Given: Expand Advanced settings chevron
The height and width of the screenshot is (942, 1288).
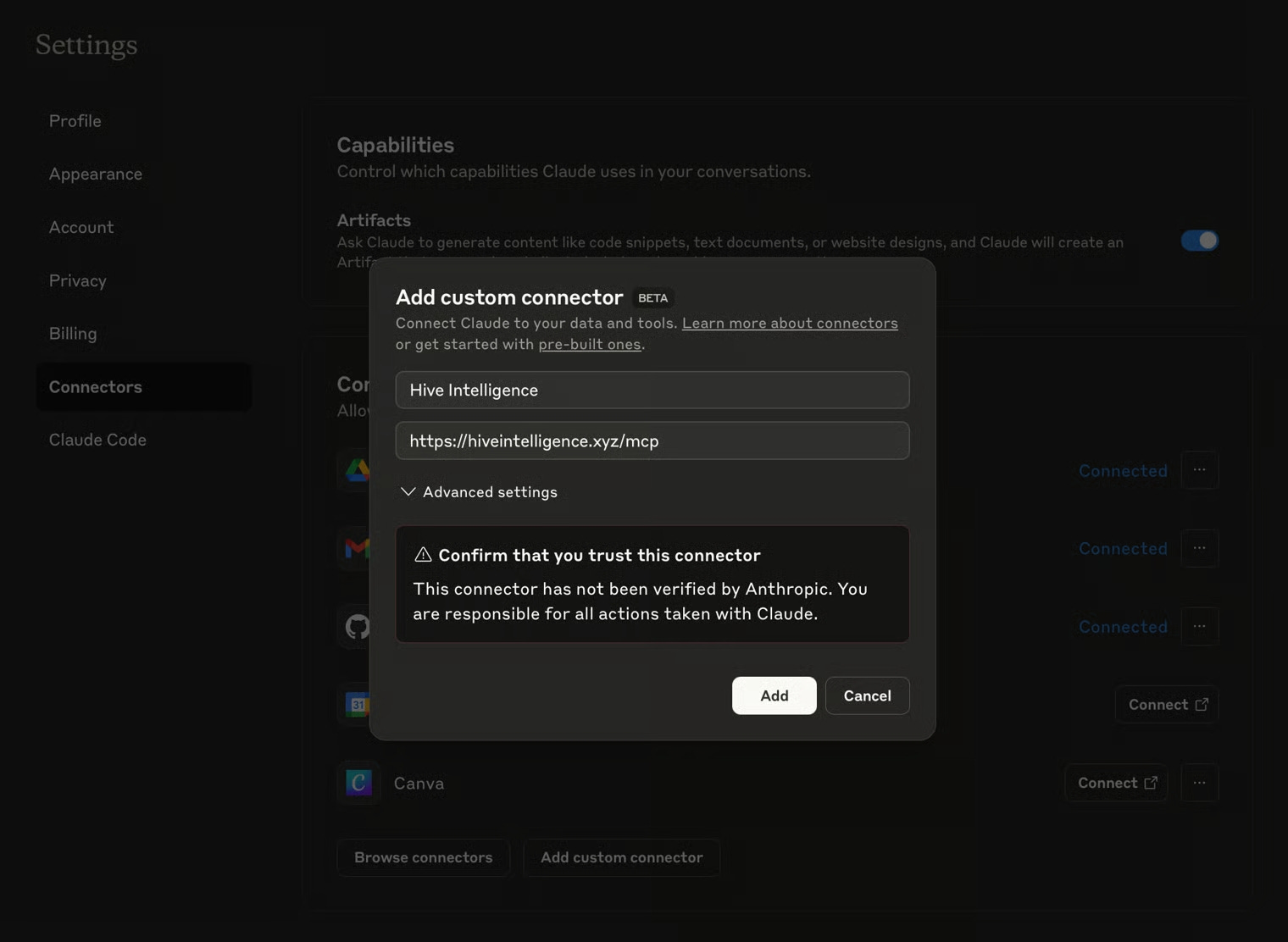Looking at the screenshot, I should click(408, 492).
